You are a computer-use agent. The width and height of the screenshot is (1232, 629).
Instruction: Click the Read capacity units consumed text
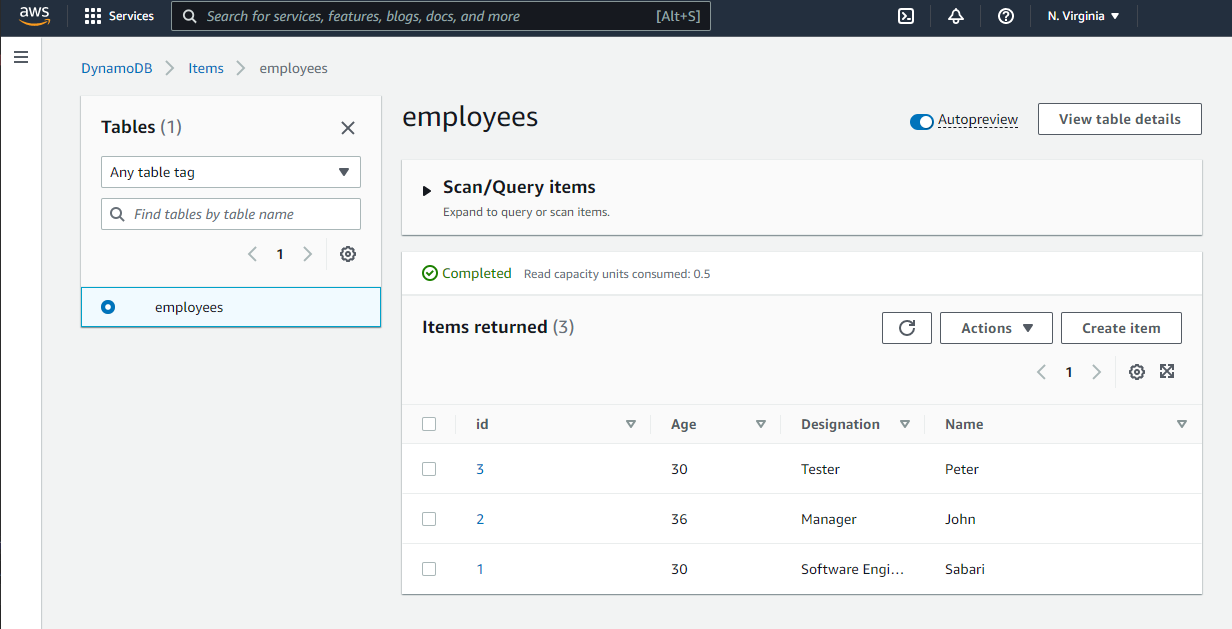[617, 274]
